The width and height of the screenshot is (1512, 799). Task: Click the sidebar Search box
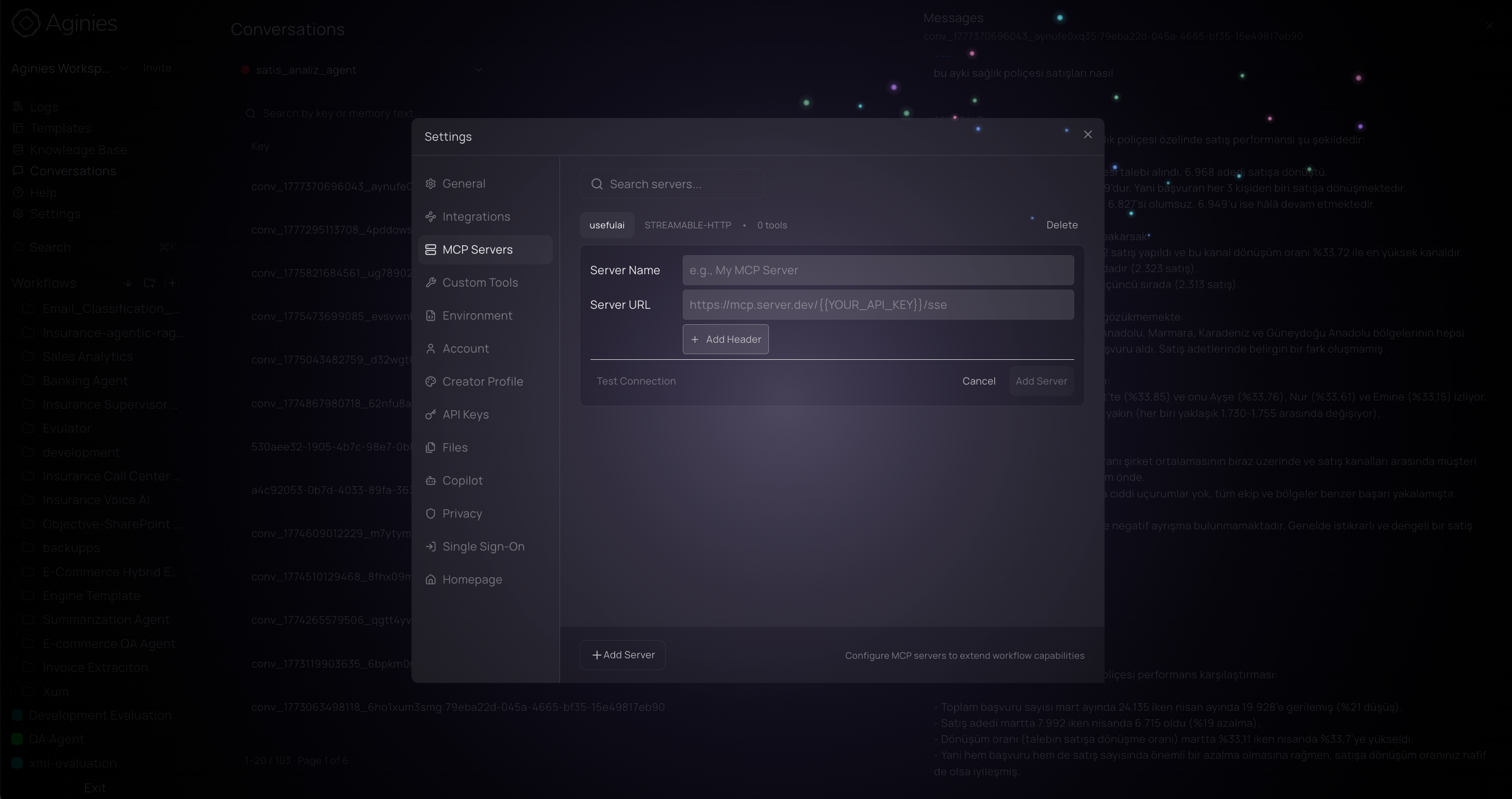94,247
